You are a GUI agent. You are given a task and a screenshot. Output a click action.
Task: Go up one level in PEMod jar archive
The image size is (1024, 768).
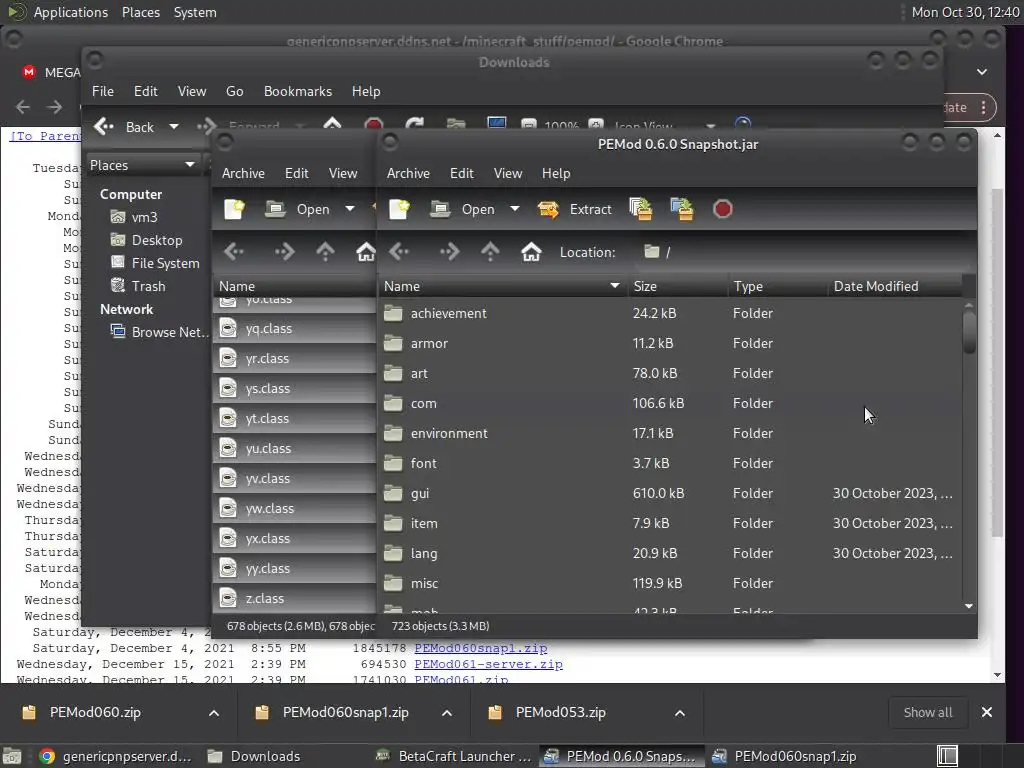[490, 251]
